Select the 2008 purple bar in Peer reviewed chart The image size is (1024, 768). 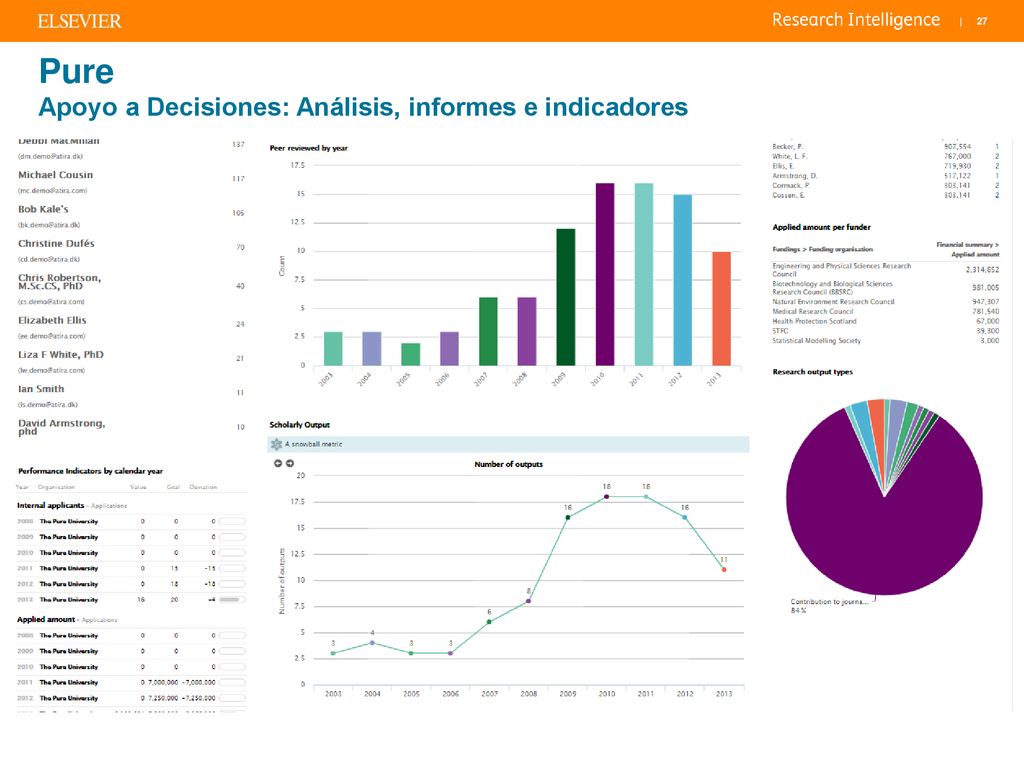(527, 332)
